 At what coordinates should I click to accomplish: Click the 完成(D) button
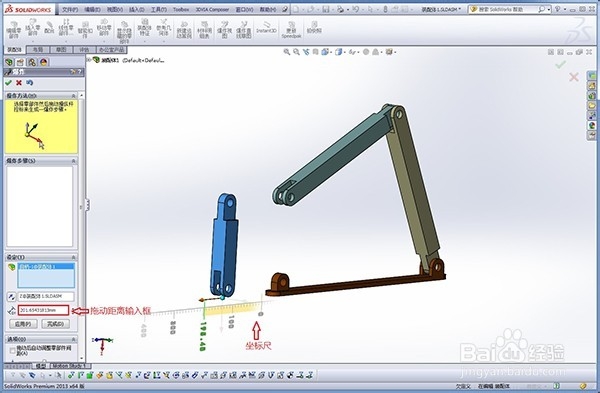(x=55, y=324)
